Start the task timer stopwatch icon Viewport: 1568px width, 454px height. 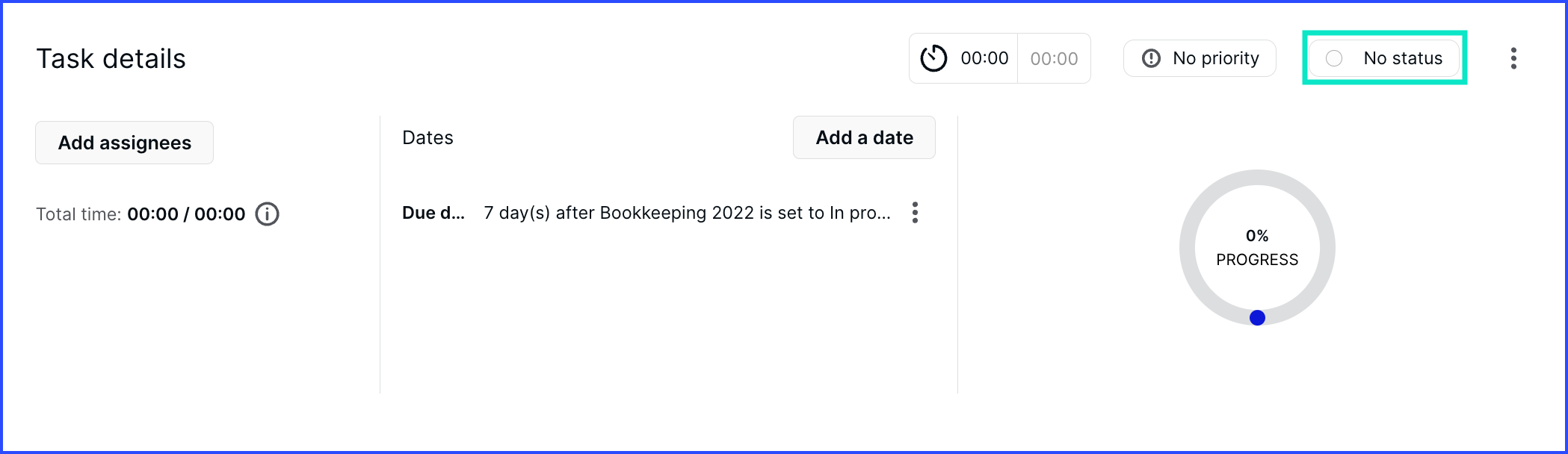[x=933, y=58]
